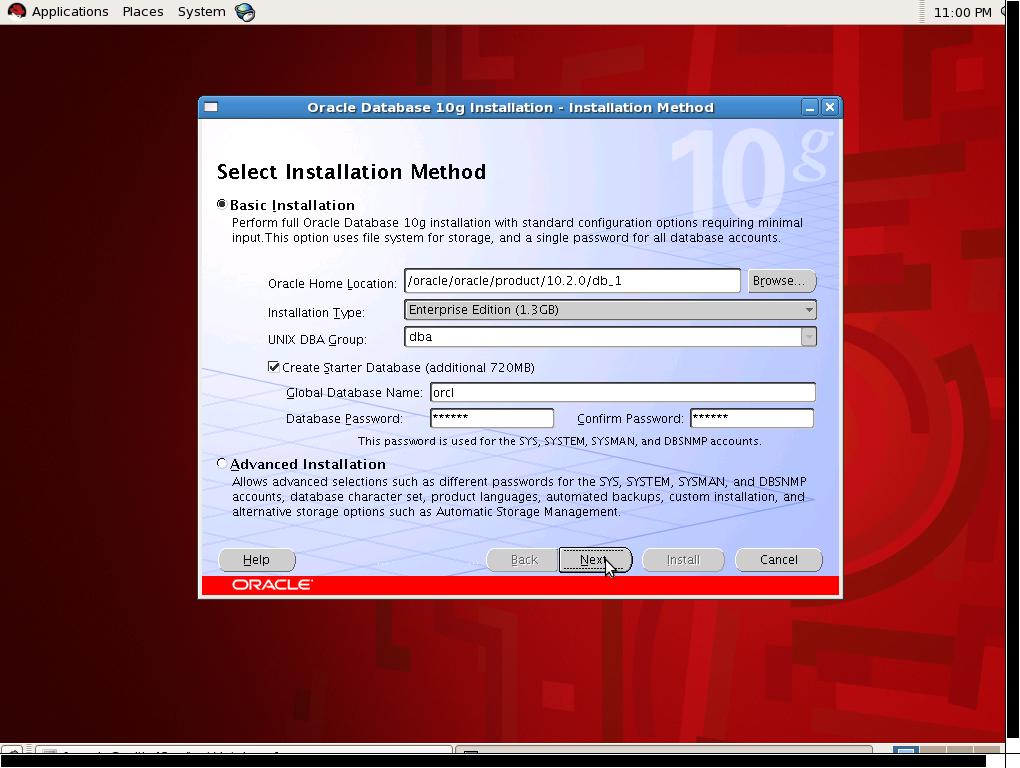The image size is (1020, 768).
Task: Open the System menu
Action: point(202,12)
